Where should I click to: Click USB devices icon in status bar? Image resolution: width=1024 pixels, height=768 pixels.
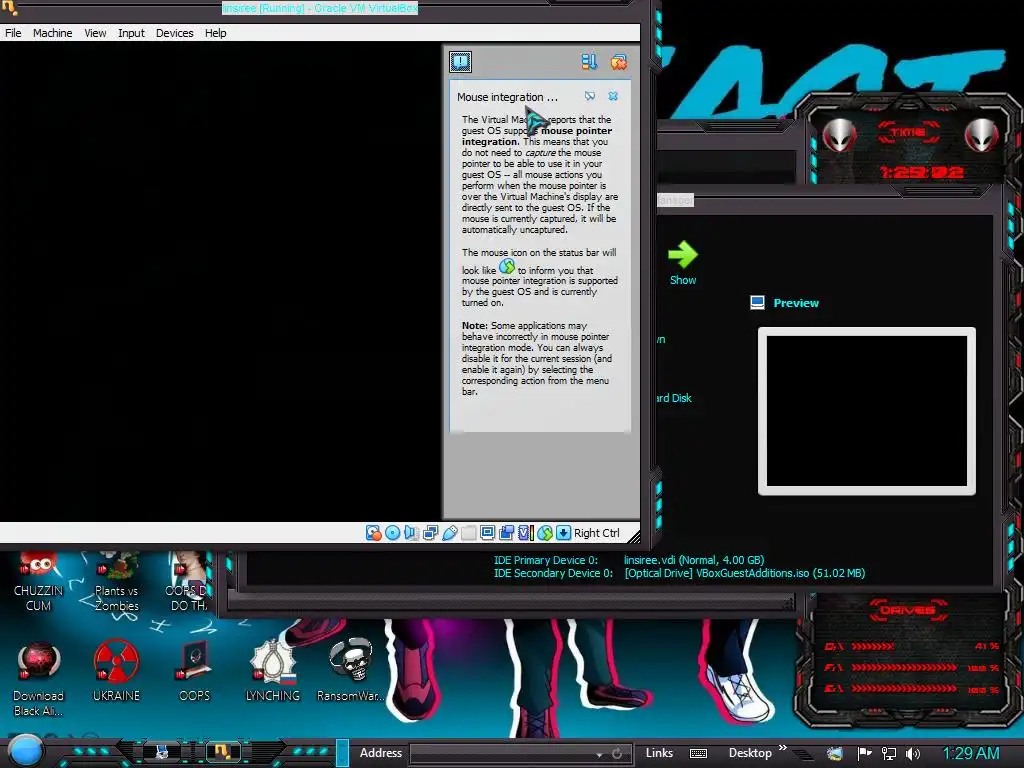(x=449, y=533)
